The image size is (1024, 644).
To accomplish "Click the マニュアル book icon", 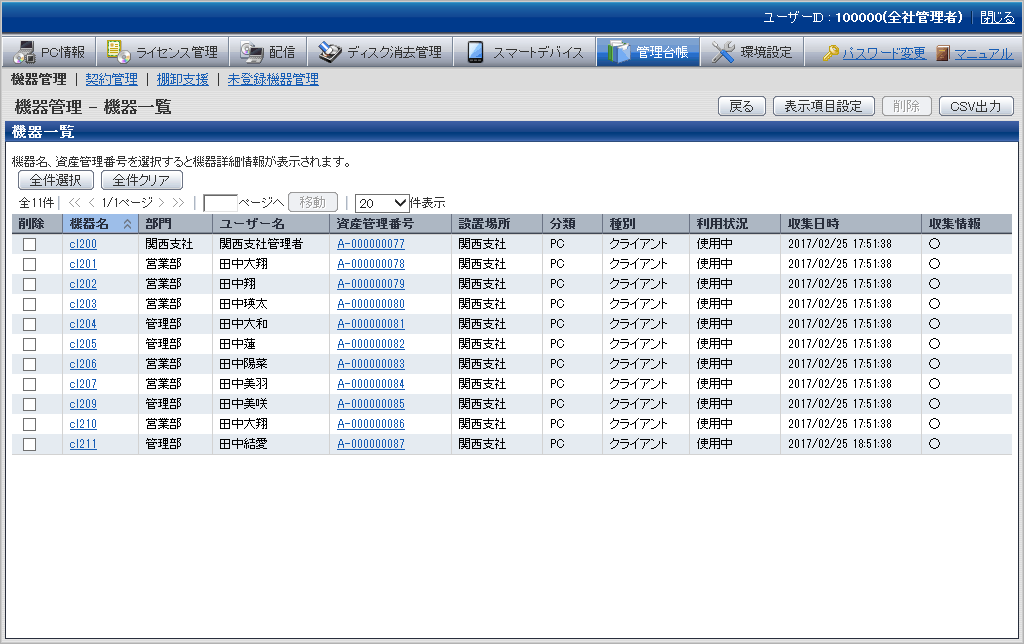I will (x=943, y=54).
